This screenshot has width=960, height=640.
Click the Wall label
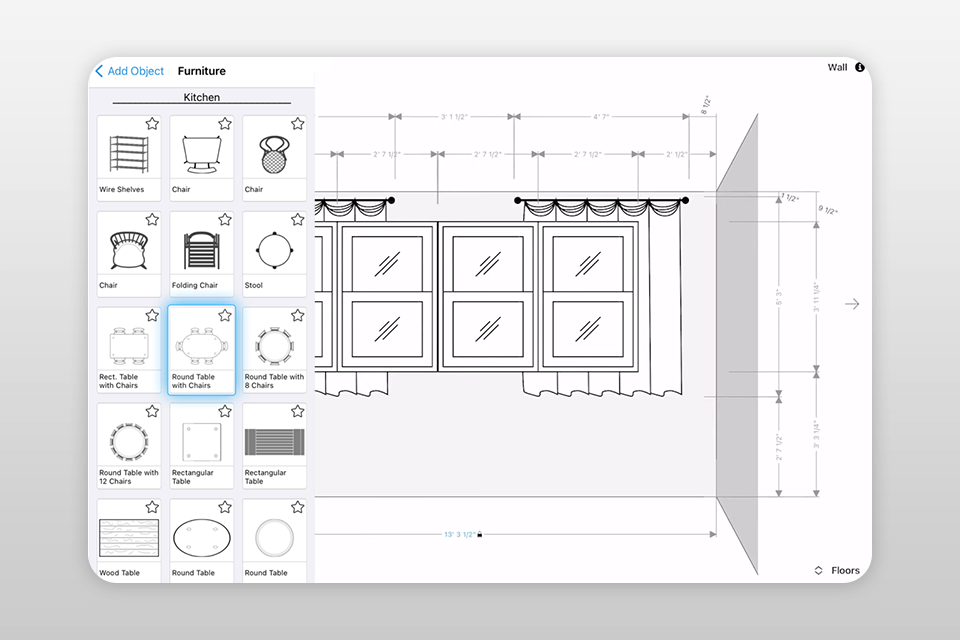837,67
